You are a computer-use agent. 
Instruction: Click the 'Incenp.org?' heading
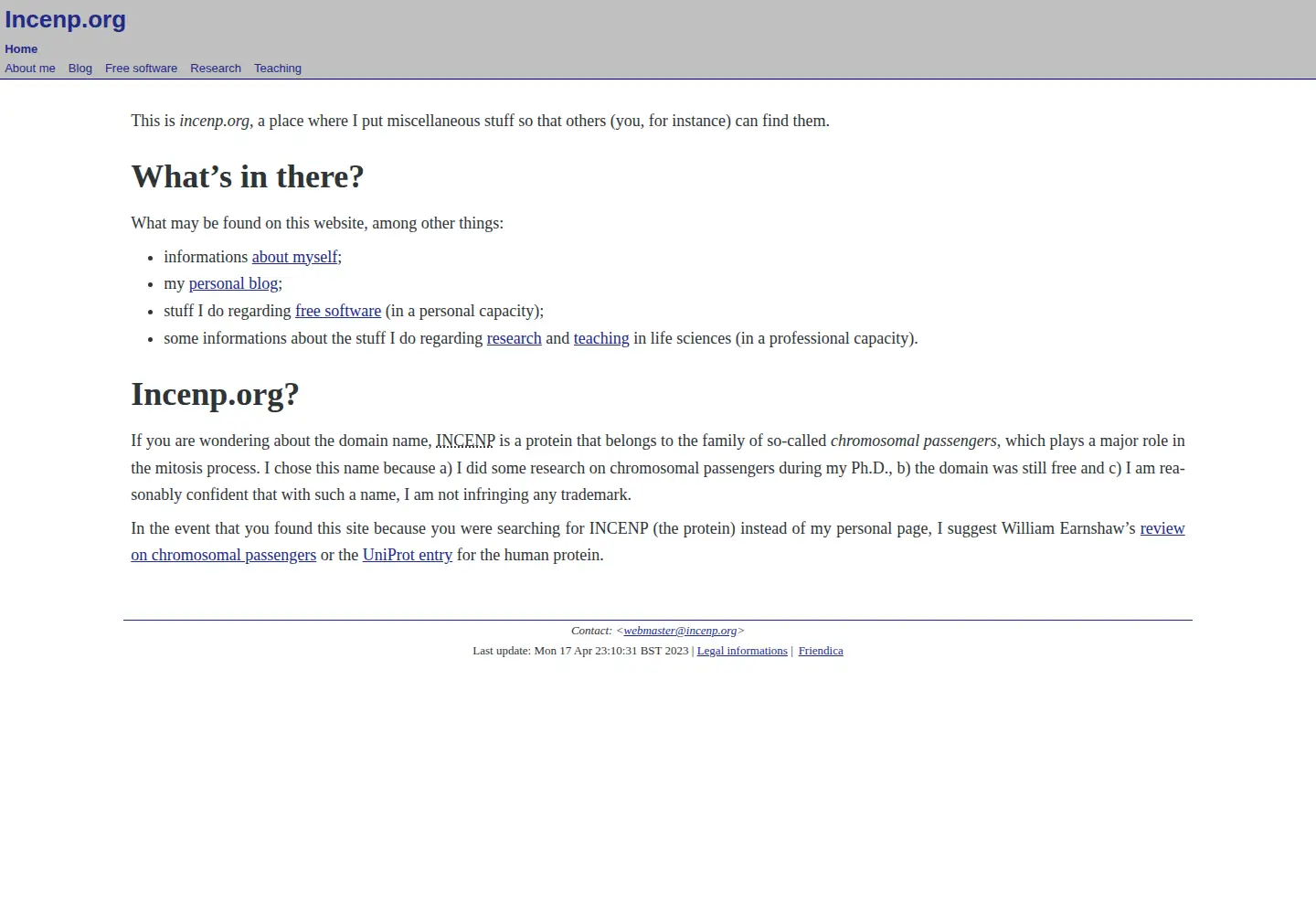pyautogui.click(x=215, y=394)
